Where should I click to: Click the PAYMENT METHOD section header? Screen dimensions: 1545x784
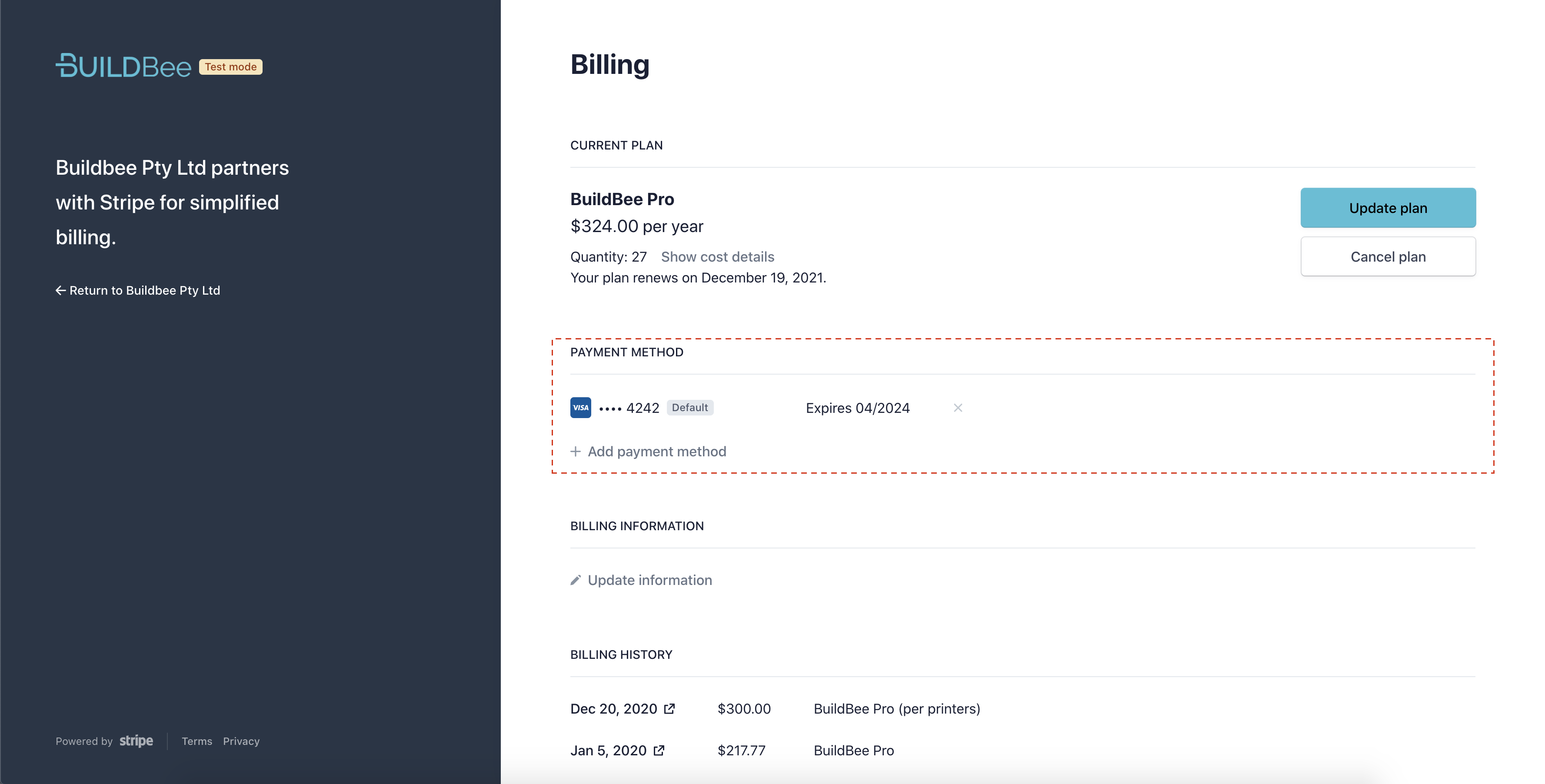[x=627, y=352]
